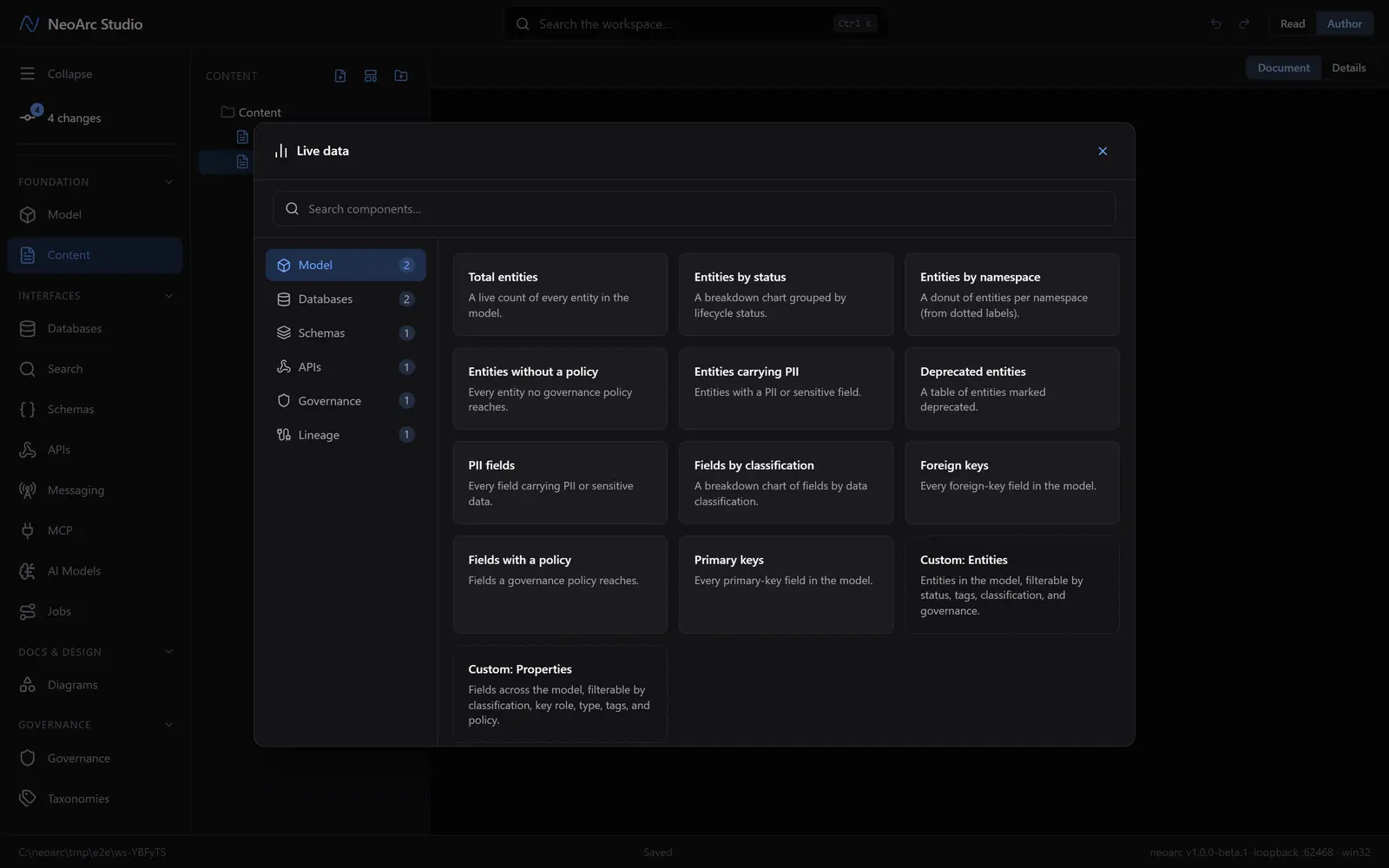Click the Live data bar chart icon
The width and height of the screenshot is (1389, 868).
tap(281, 151)
